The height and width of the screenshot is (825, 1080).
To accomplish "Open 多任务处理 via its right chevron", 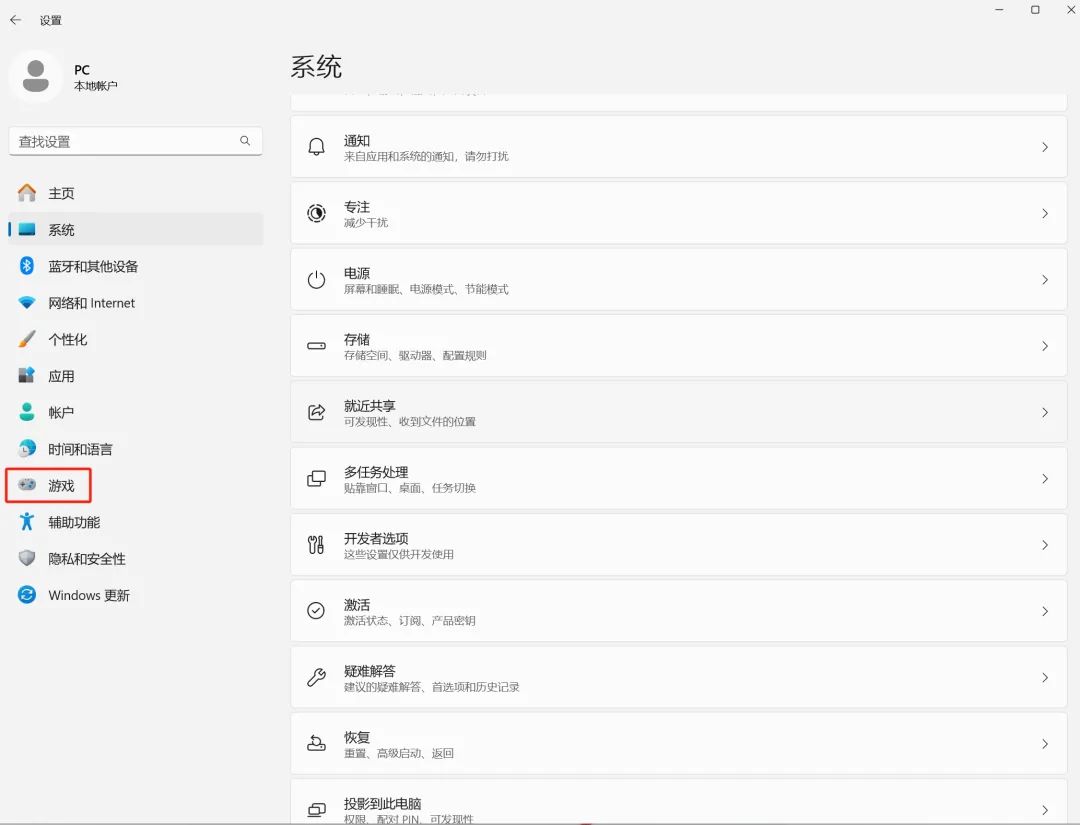I will [x=1045, y=479].
